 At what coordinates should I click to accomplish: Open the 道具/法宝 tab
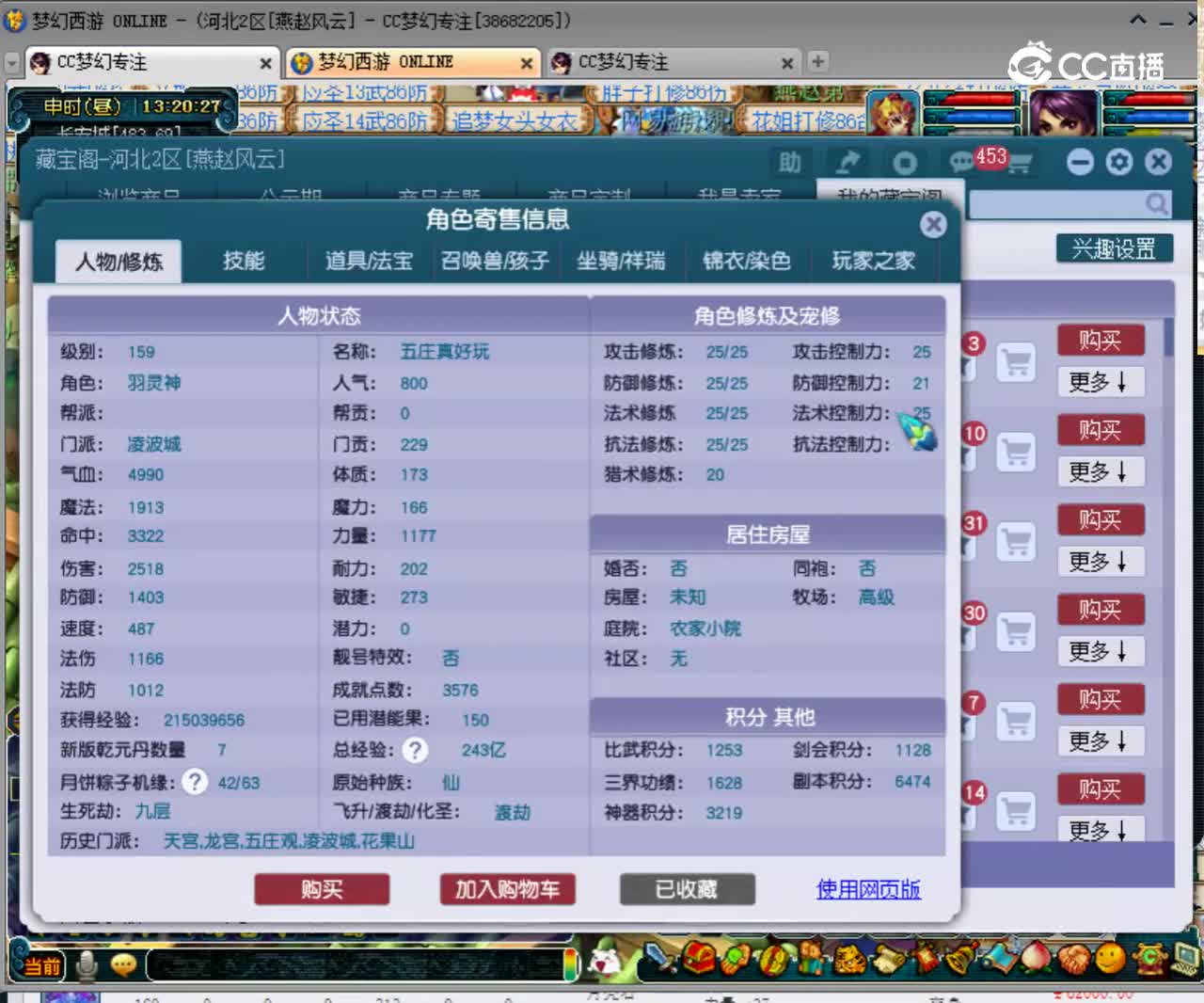(369, 261)
